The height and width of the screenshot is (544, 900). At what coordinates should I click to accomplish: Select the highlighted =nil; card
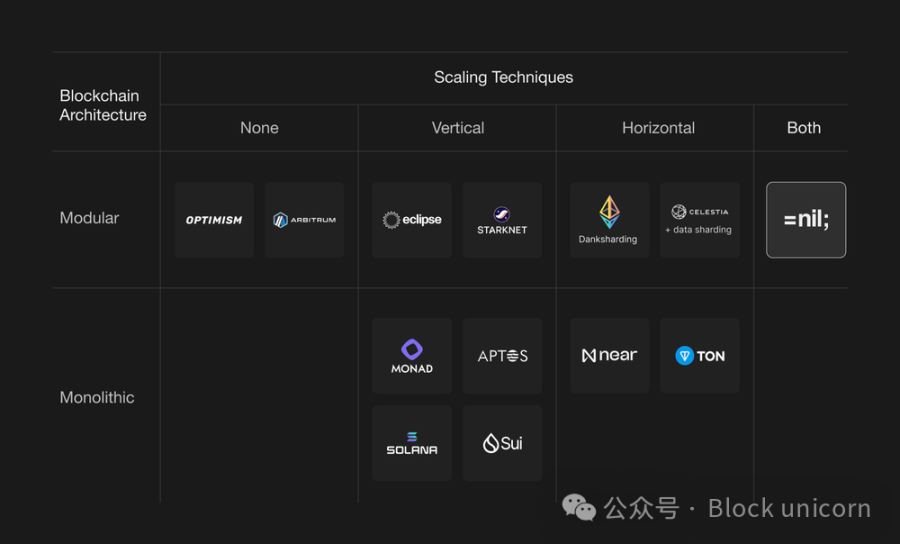(806, 220)
